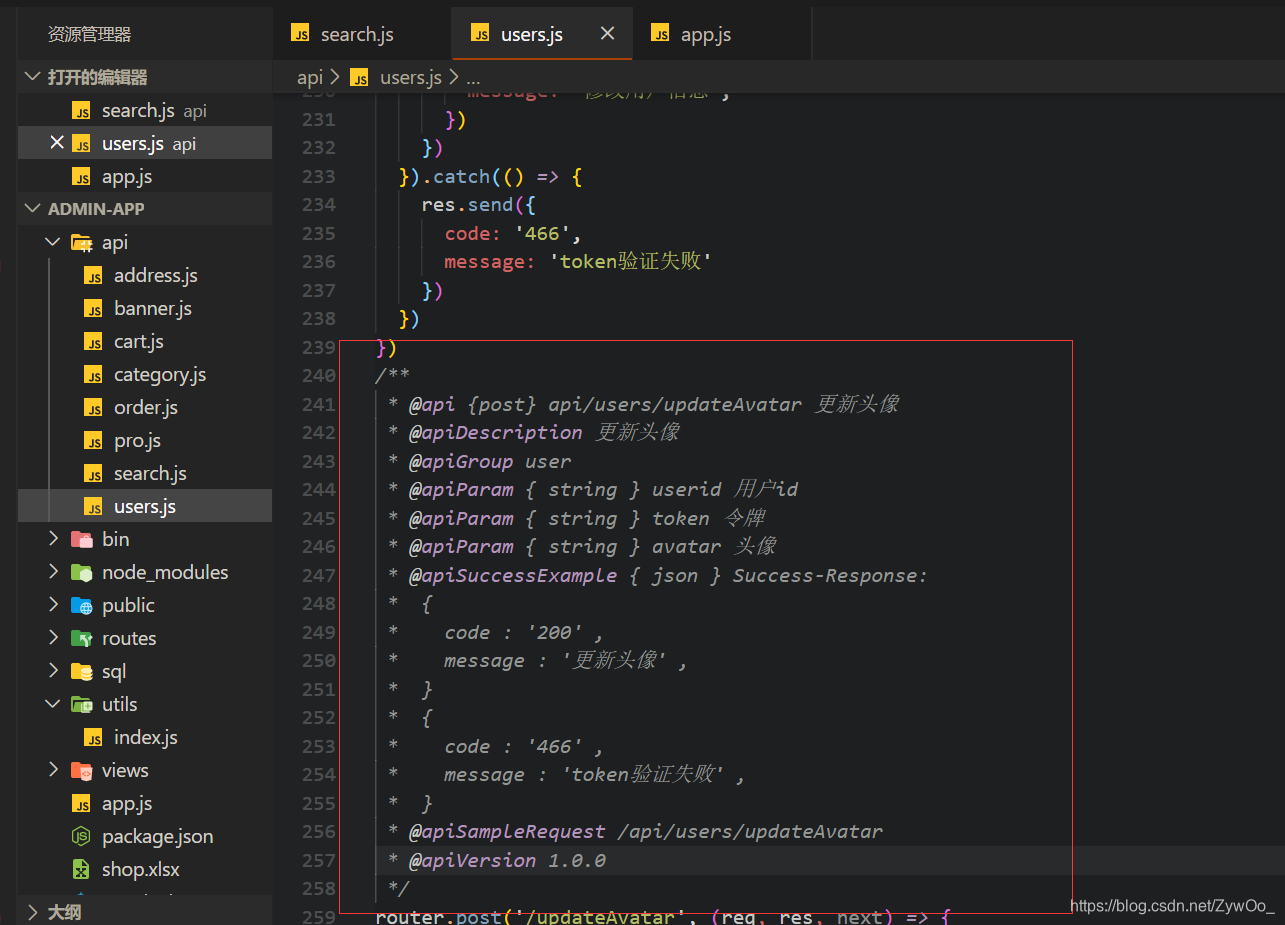Select users.js in the api folder tree
The image size is (1285, 925).
point(145,506)
